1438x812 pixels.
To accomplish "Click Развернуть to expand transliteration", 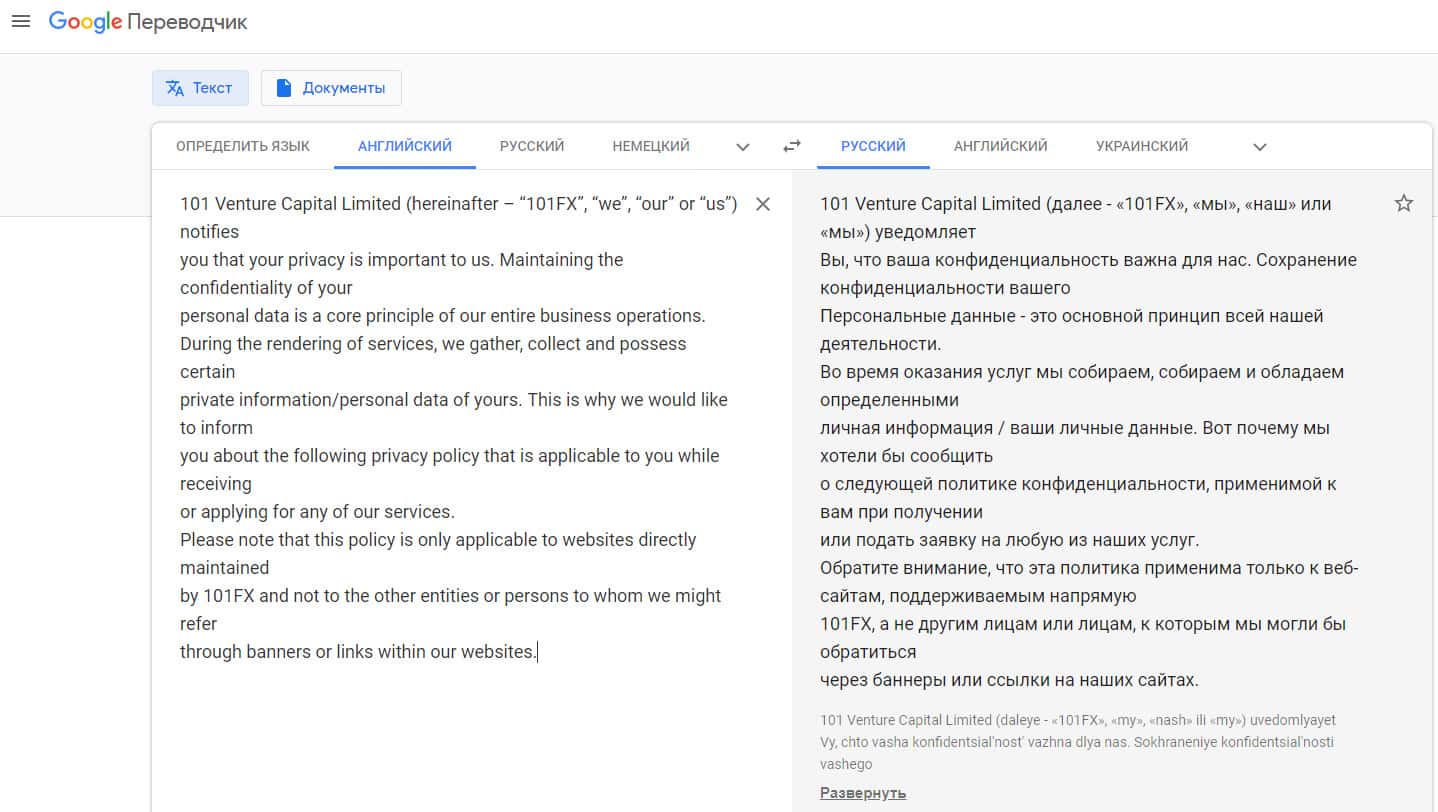I will tap(863, 793).
